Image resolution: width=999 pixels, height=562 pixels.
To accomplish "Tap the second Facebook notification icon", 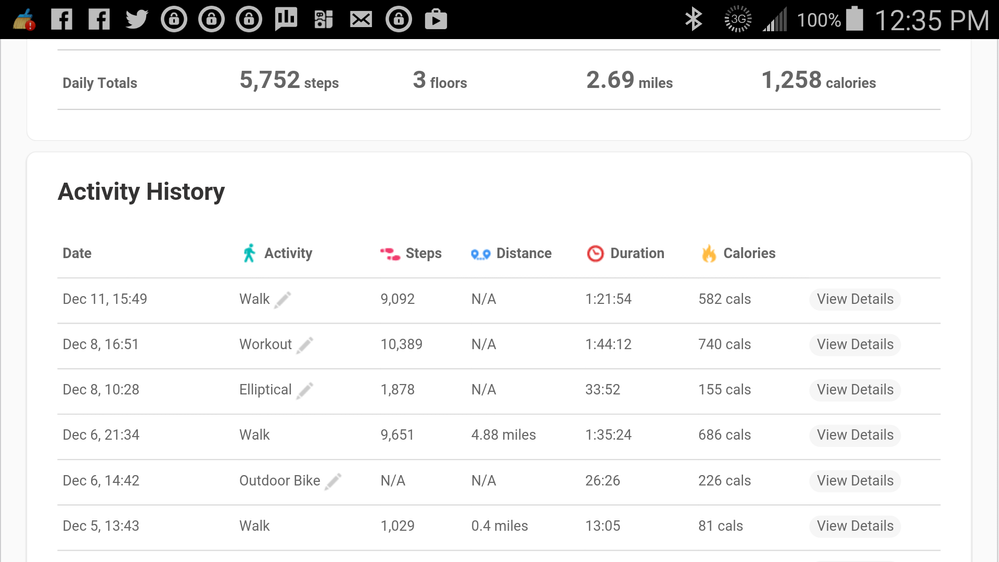I will (x=99, y=19).
